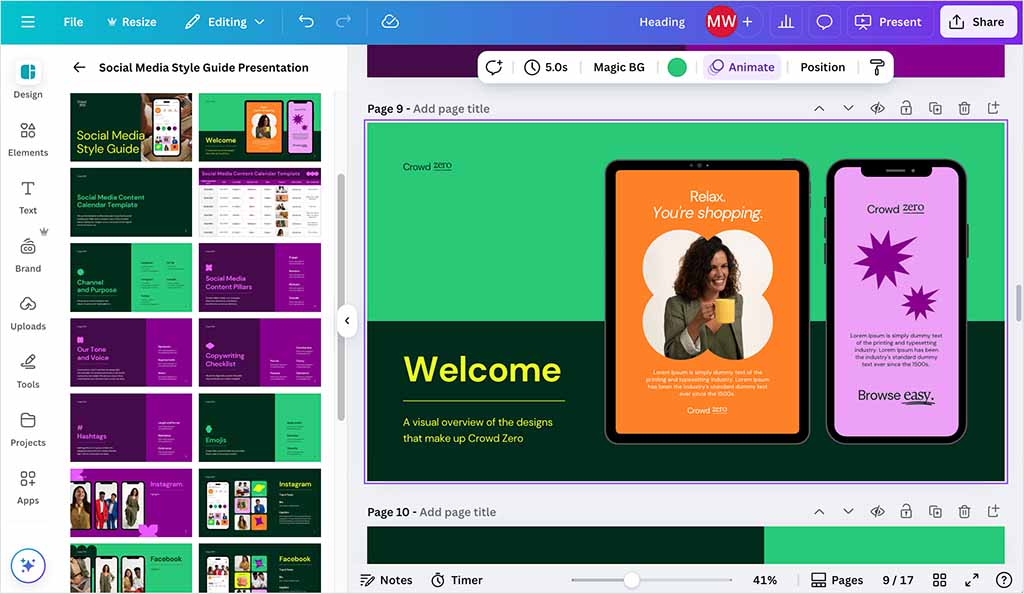Open the Editing mode dropdown
The width and height of the screenshot is (1024, 594).
click(225, 21)
